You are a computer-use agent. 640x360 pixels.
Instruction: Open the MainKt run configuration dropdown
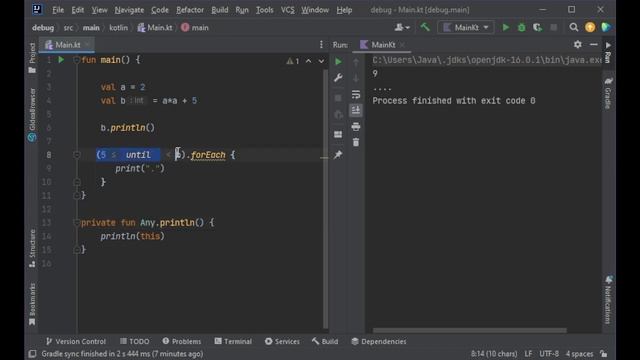click(x=466, y=27)
